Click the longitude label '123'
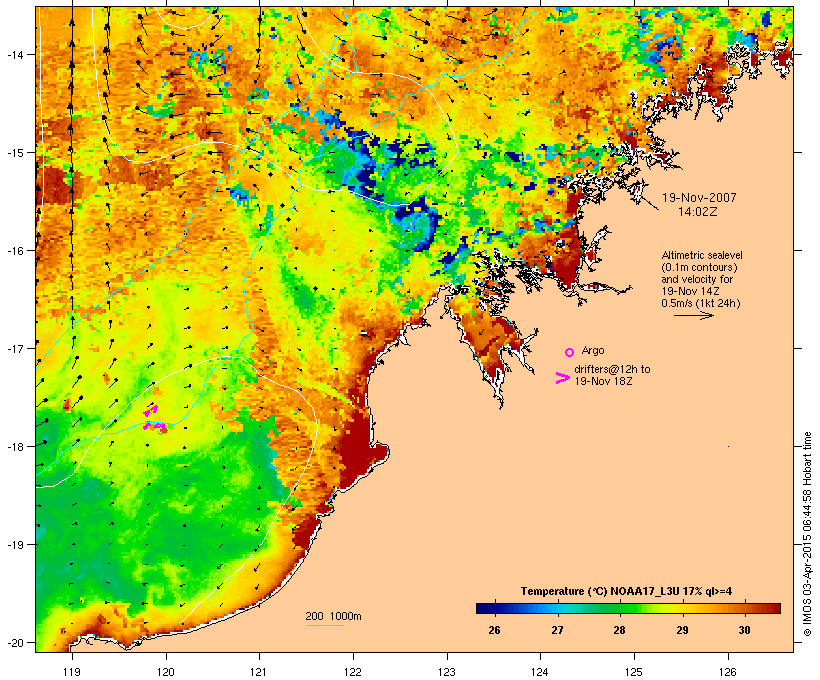The width and height of the screenshot is (820, 680). [447, 672]
